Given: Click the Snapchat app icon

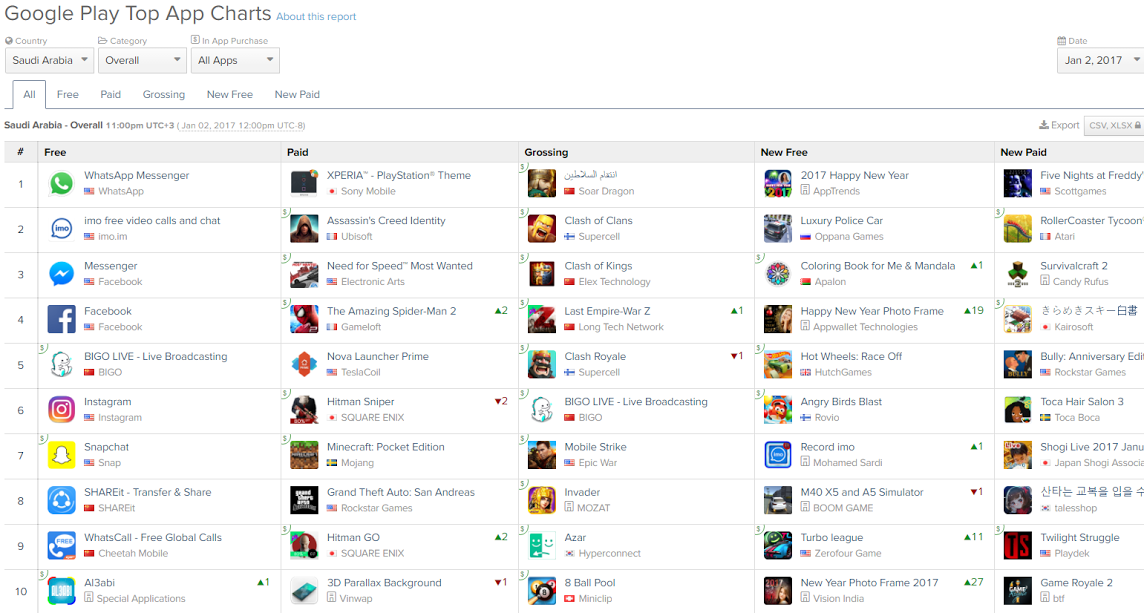Looking at the screenshot, I should (x=62, y=456).
